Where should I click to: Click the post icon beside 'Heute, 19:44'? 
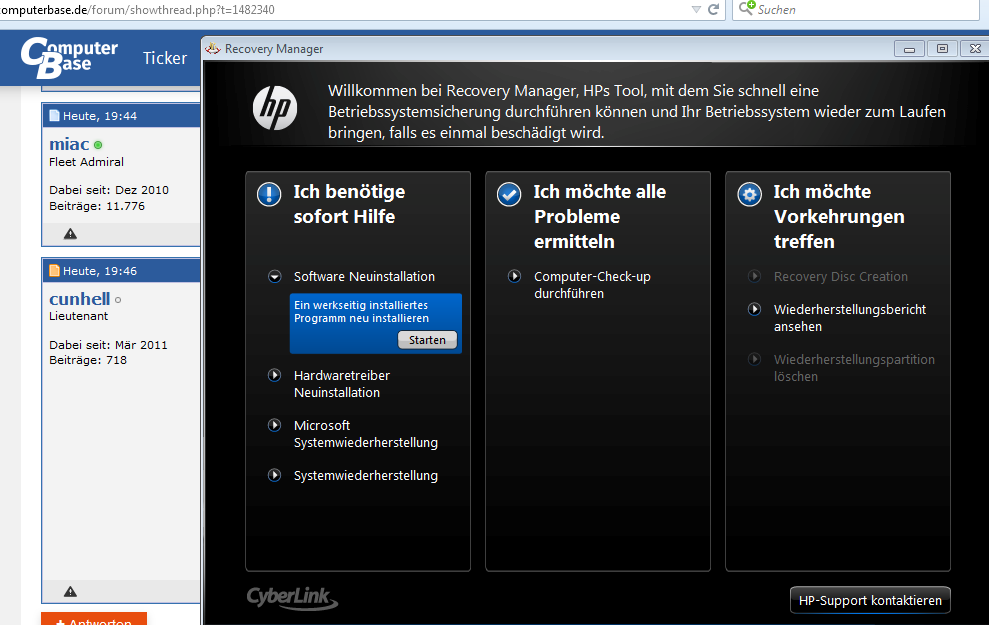[x=54, y=115]
